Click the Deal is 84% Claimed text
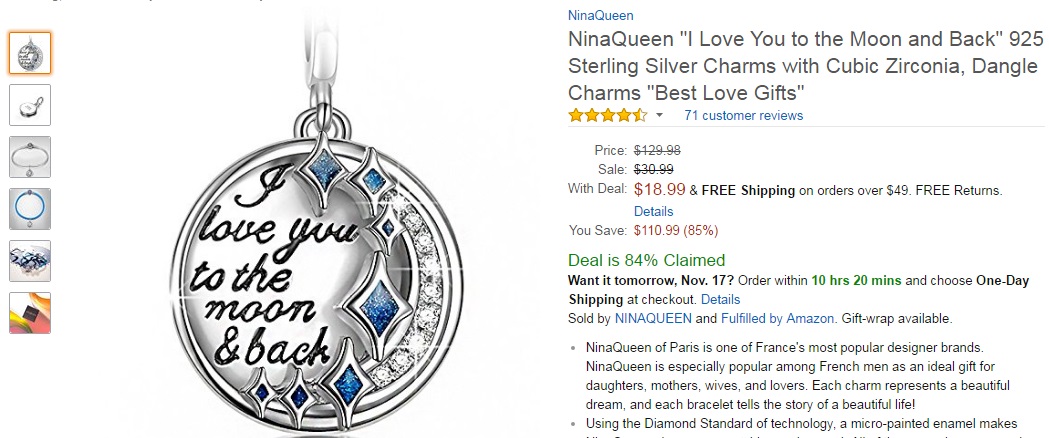The height and width of the screenshot is (438, 1049). 646,261
